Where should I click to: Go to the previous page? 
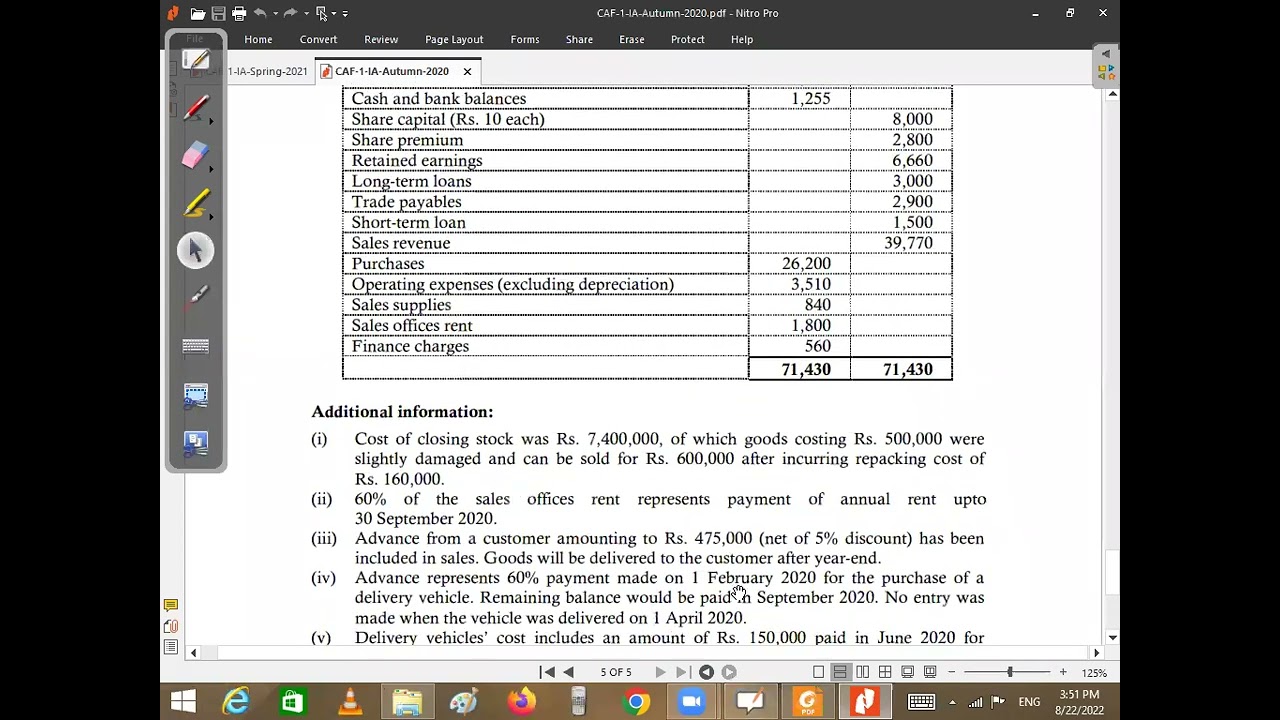coord(568,672)
